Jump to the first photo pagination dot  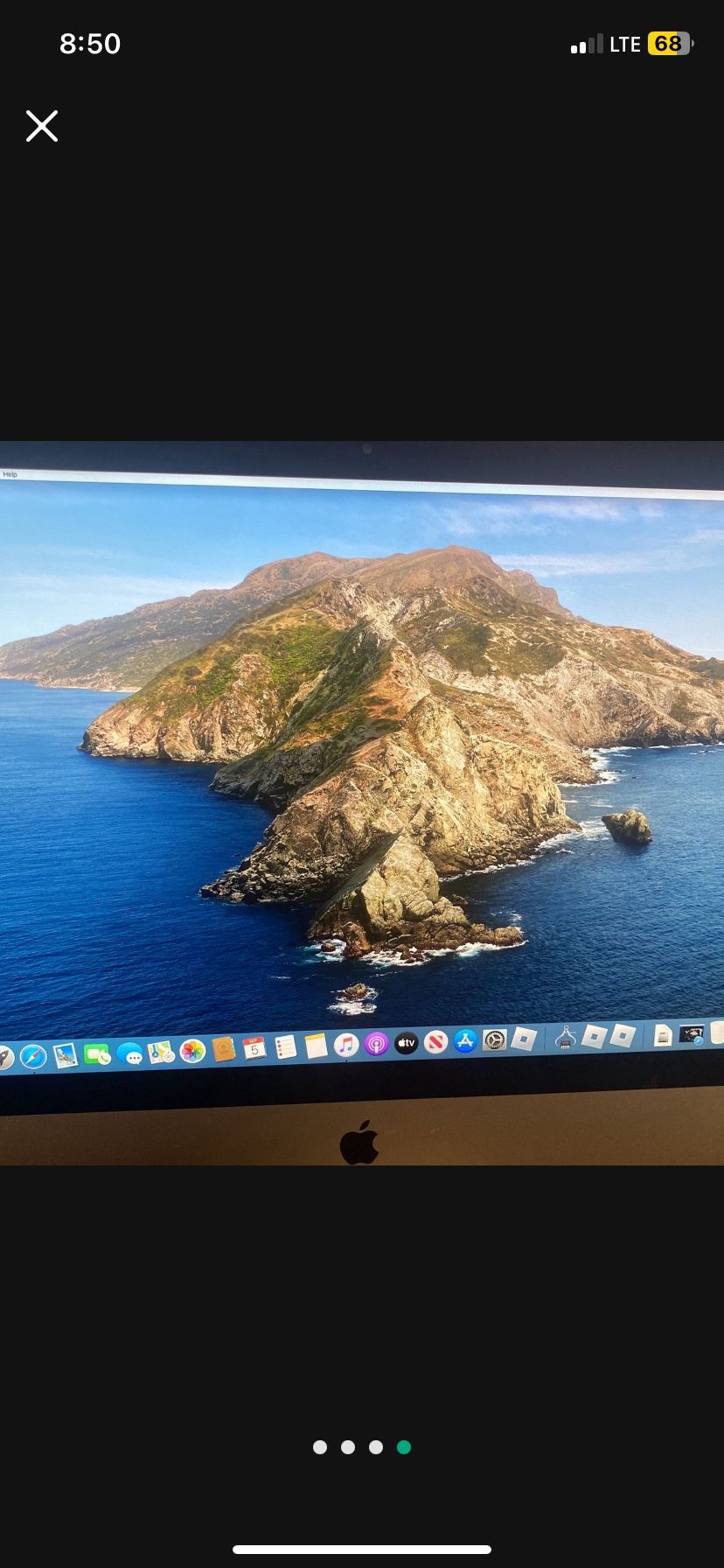[x=320, y=1447]
